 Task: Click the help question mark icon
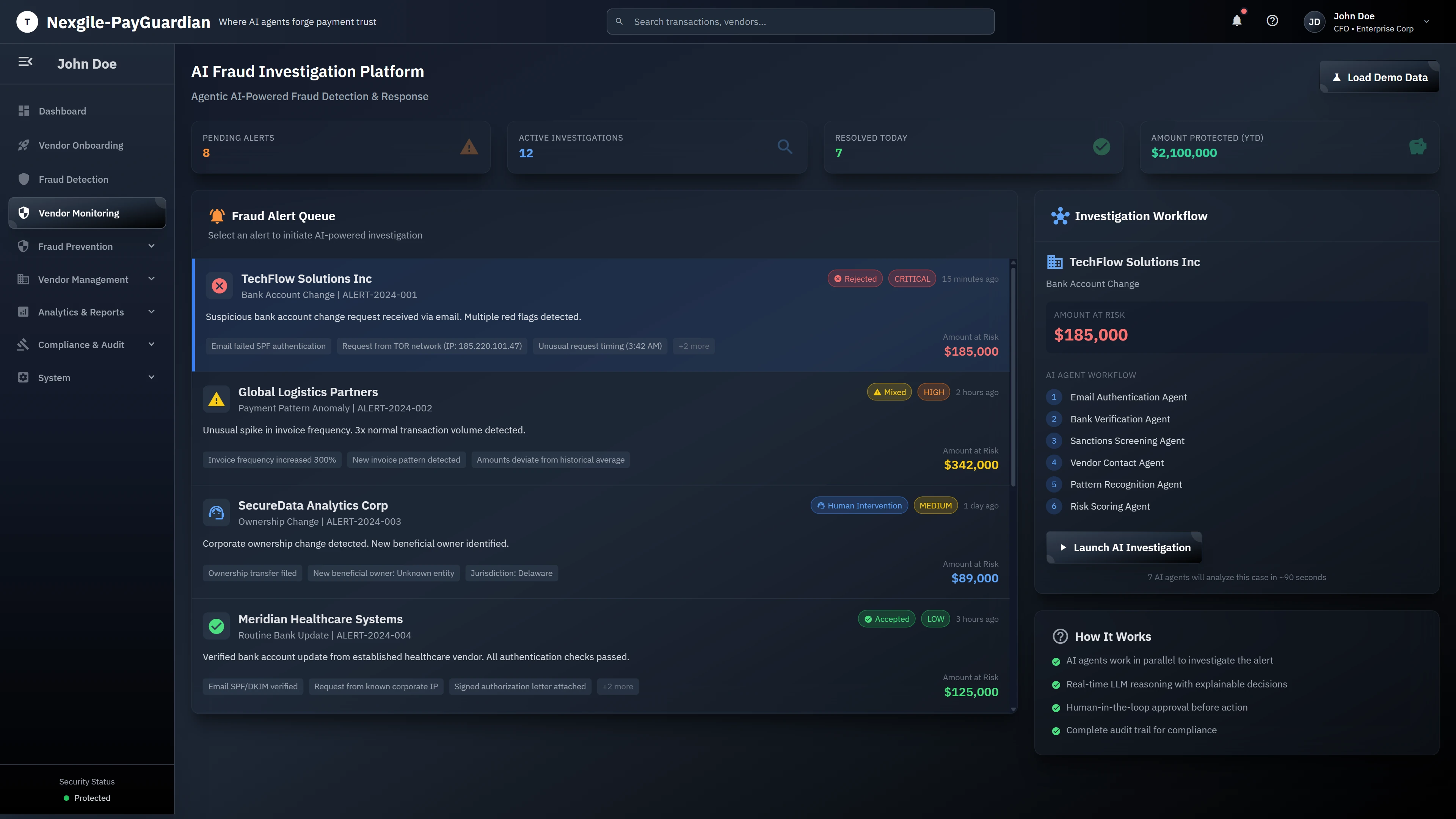pos(1272,21)
